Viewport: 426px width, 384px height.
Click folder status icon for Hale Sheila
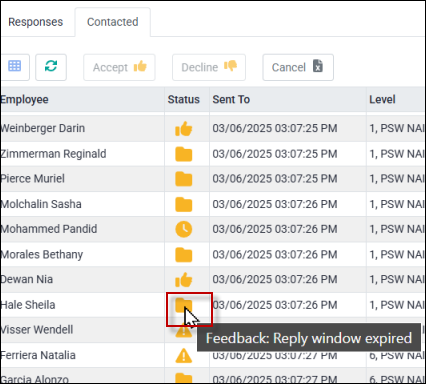coord(183,304)
